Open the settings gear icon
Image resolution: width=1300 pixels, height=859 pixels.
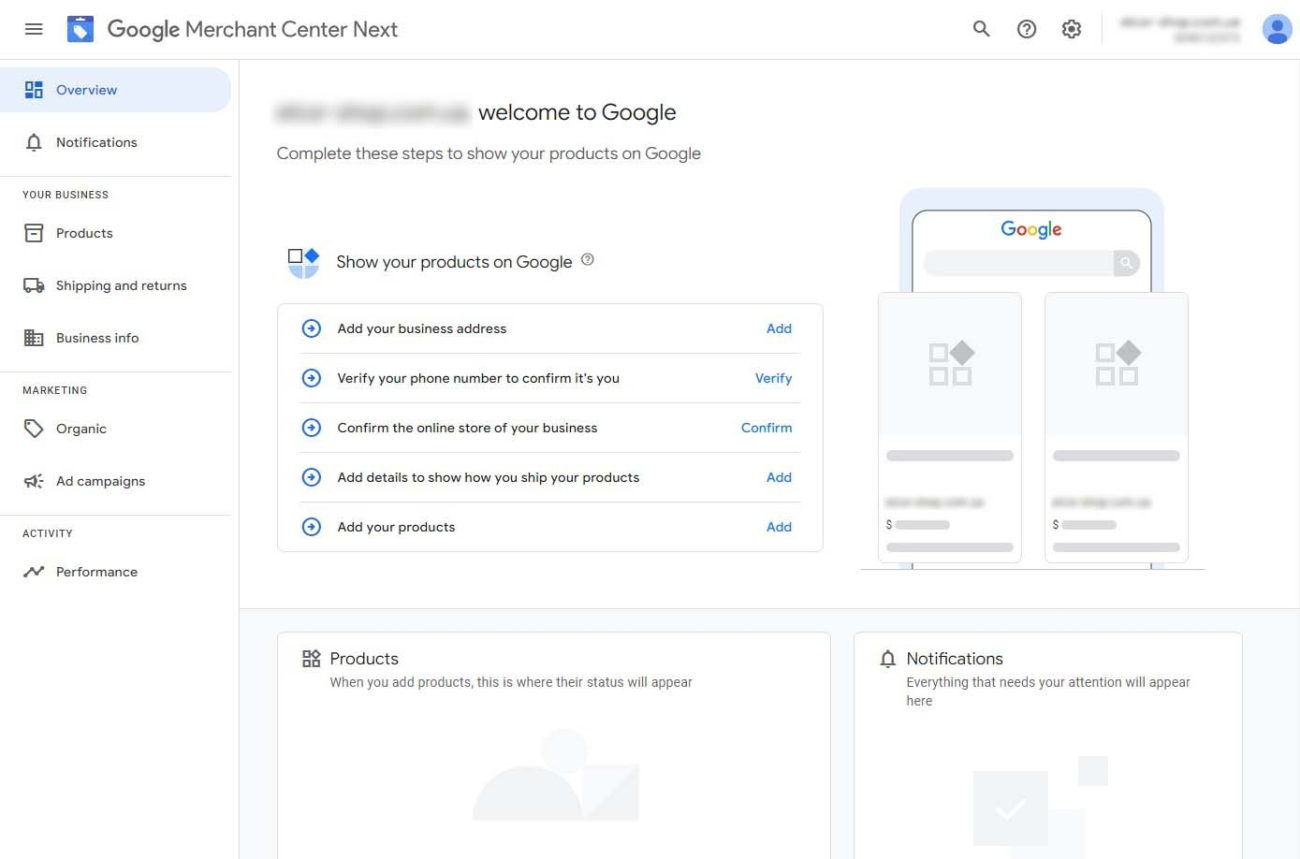coord(1071,29)
